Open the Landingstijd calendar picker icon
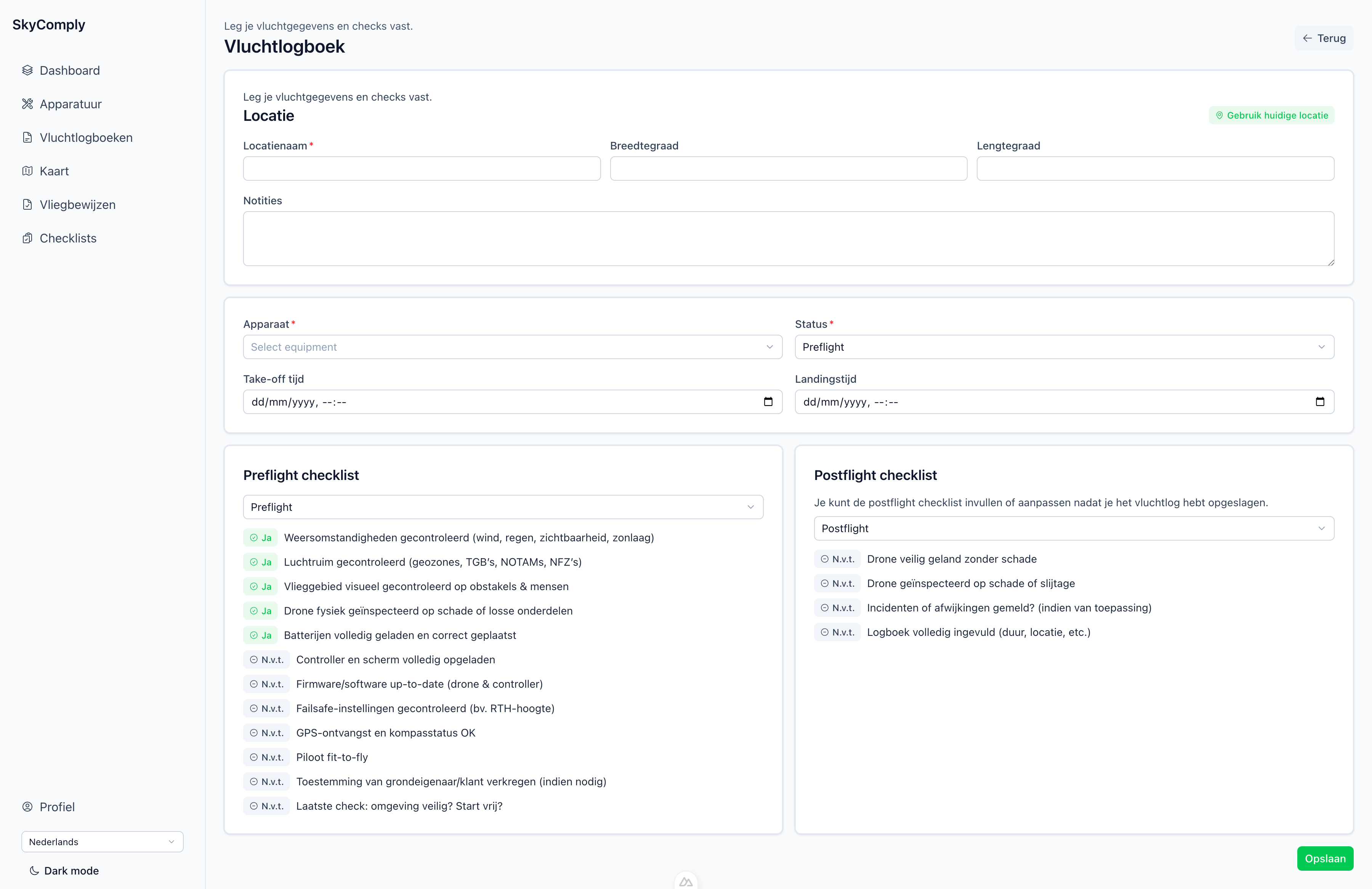Screen dimensions: 1372x889 (1319, 402)
